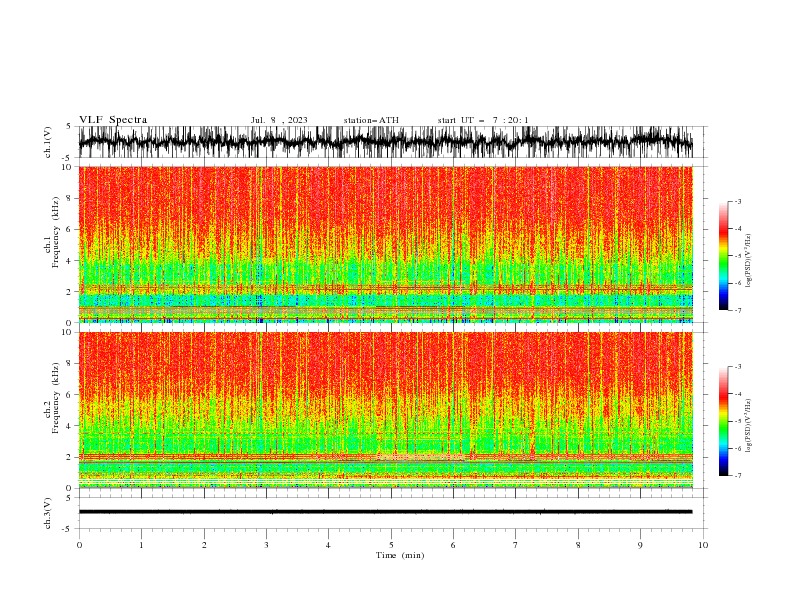Click the "VLF Spectra" plot title
This screenshot has width=792, height=612.
click(x=113, y=120)
